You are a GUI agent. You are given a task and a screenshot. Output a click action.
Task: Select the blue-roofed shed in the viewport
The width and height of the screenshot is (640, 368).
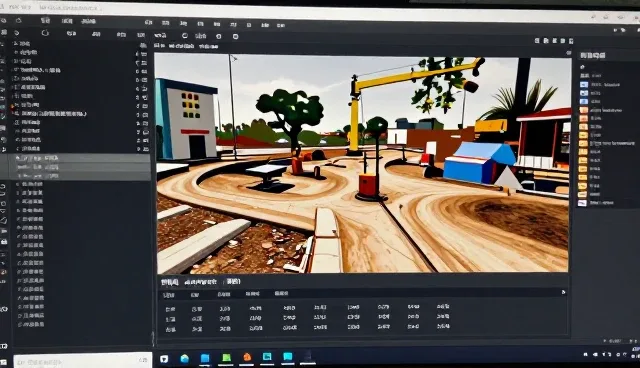click(x=479, y=162)
